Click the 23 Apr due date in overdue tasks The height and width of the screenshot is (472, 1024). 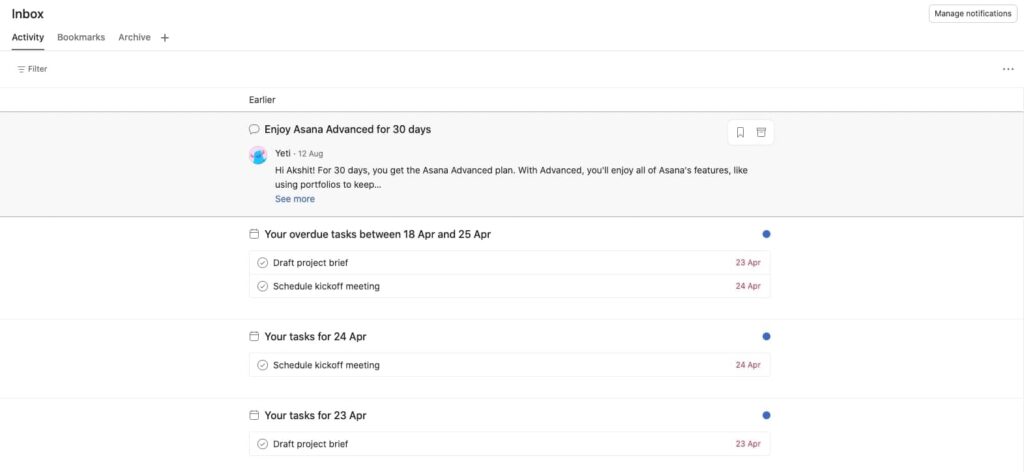click(x=748, y=263)
